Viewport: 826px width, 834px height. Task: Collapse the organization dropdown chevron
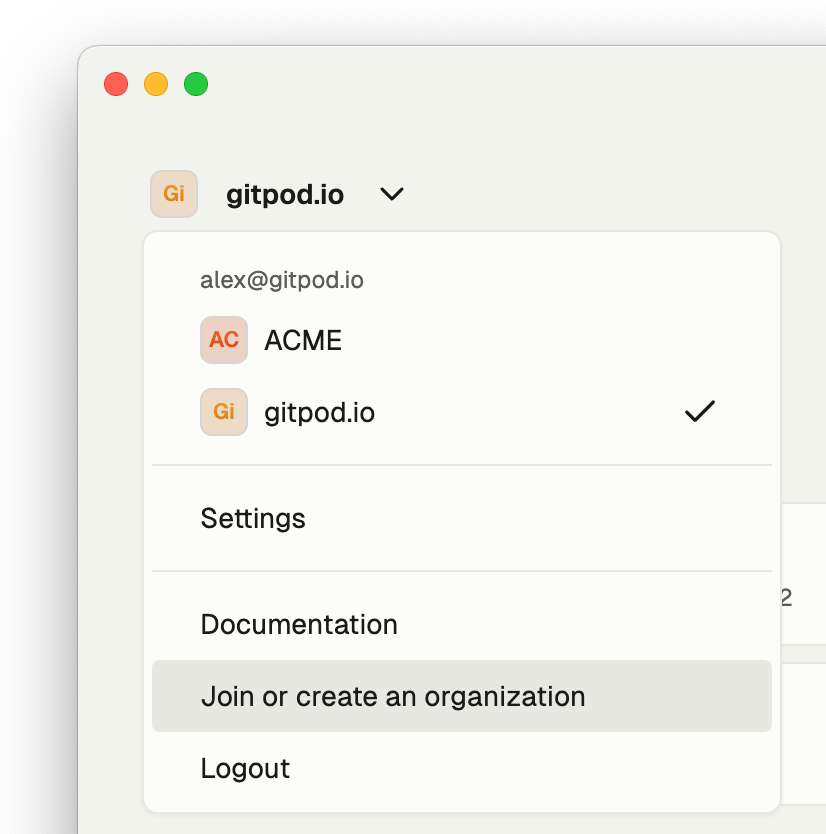coord(392,194)
